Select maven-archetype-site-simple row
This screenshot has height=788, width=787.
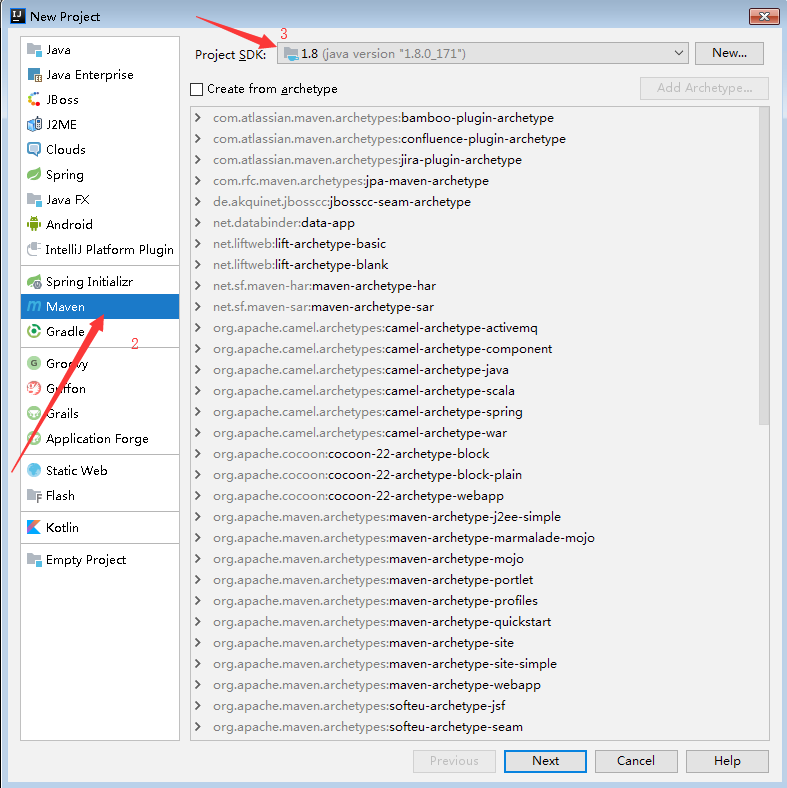[x=385, y=663]
